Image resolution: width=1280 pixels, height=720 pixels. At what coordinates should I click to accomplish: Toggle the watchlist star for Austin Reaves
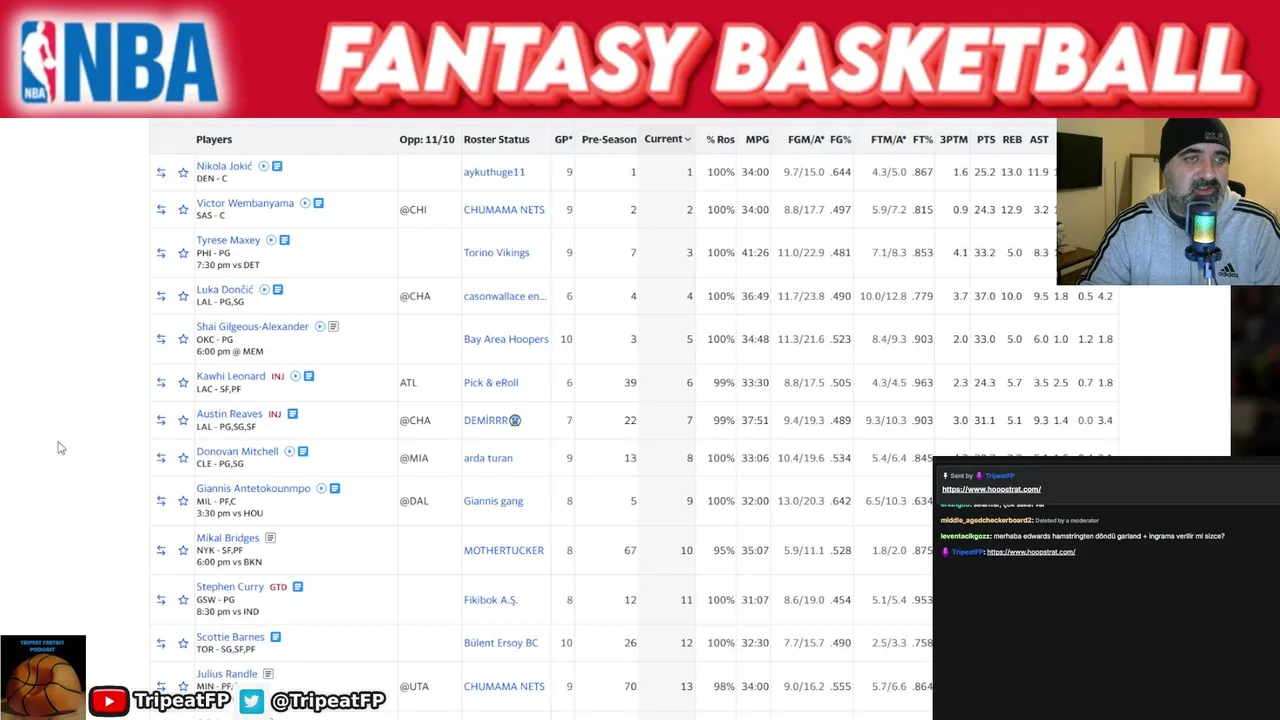pyautogui.click(x=183, y=420)
